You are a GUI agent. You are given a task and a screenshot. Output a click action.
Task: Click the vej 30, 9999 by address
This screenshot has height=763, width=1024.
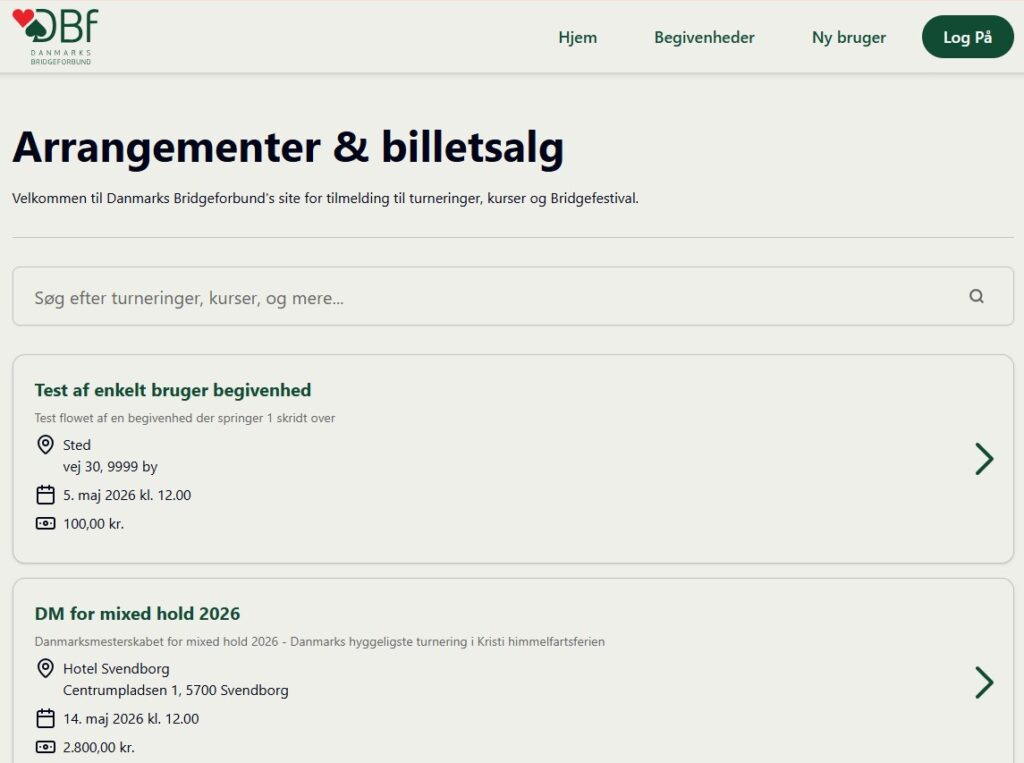pyautogui.click(x=110, y=467)
